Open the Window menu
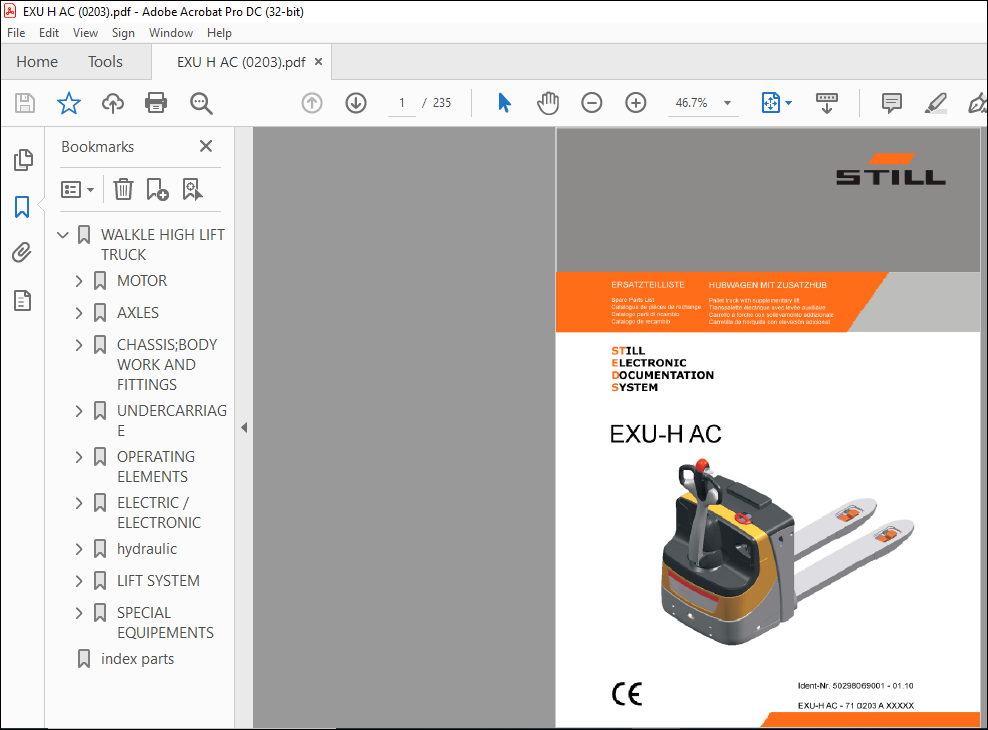Screen dimensions: 988x730 point(171,33)
